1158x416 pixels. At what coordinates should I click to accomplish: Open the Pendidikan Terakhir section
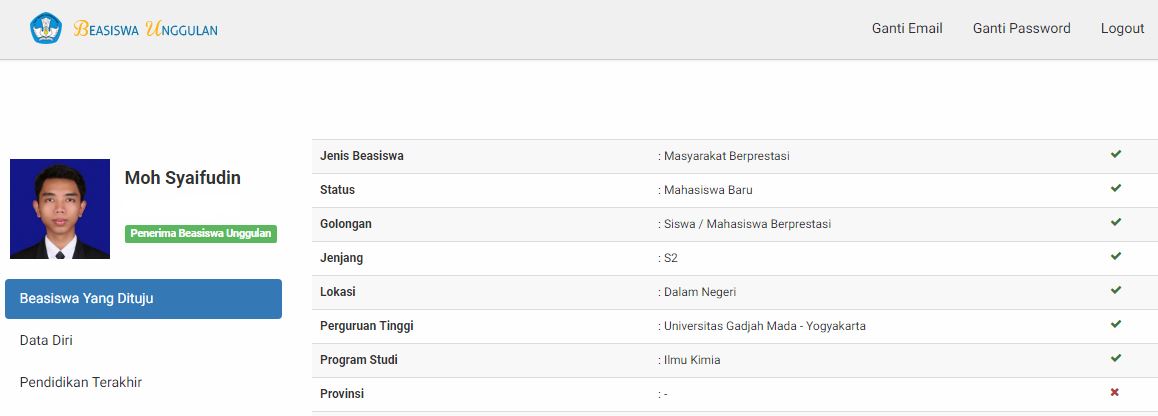pyautogui.click(x=80, y=383)
